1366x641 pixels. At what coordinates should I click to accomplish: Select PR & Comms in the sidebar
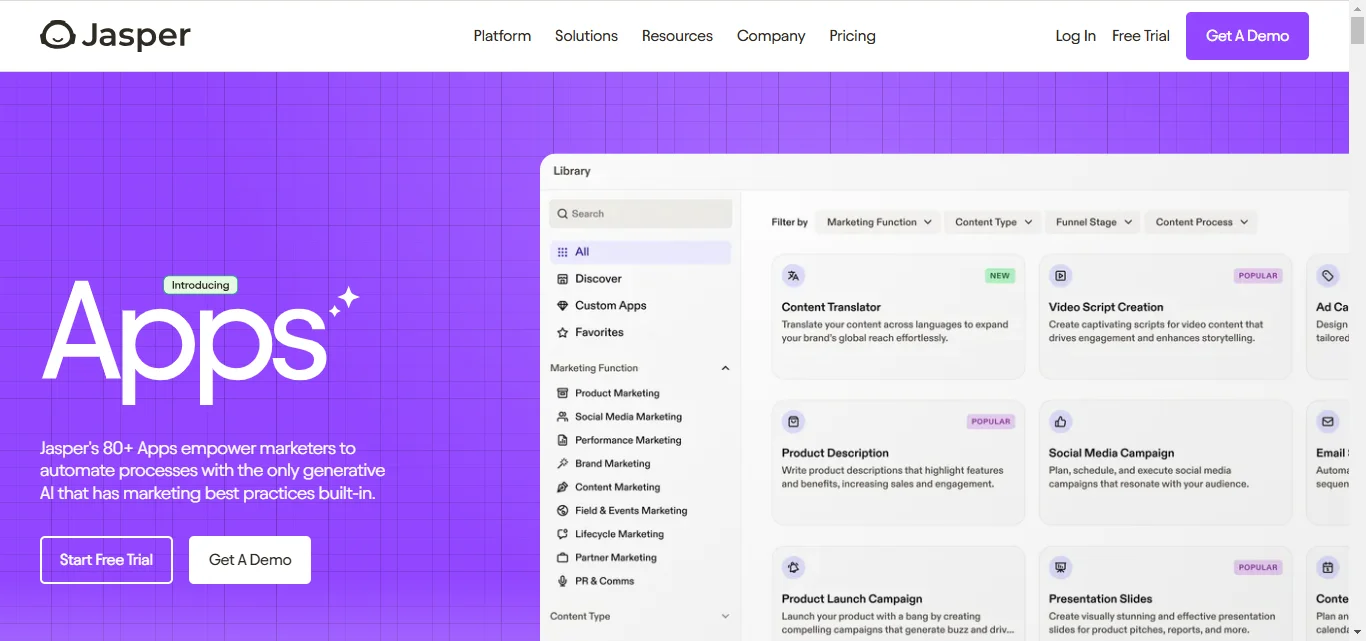604,581
